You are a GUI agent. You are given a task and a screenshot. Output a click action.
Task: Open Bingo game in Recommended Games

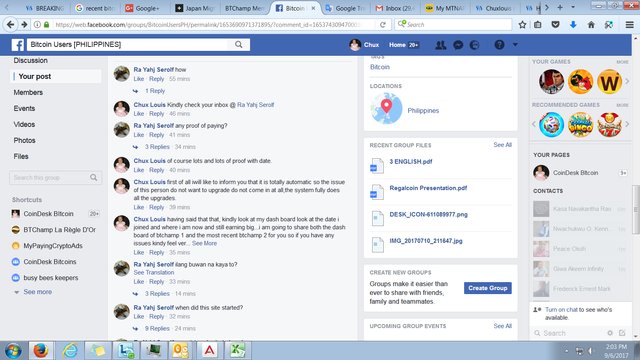pyautogui.click(x=580, y=124)
